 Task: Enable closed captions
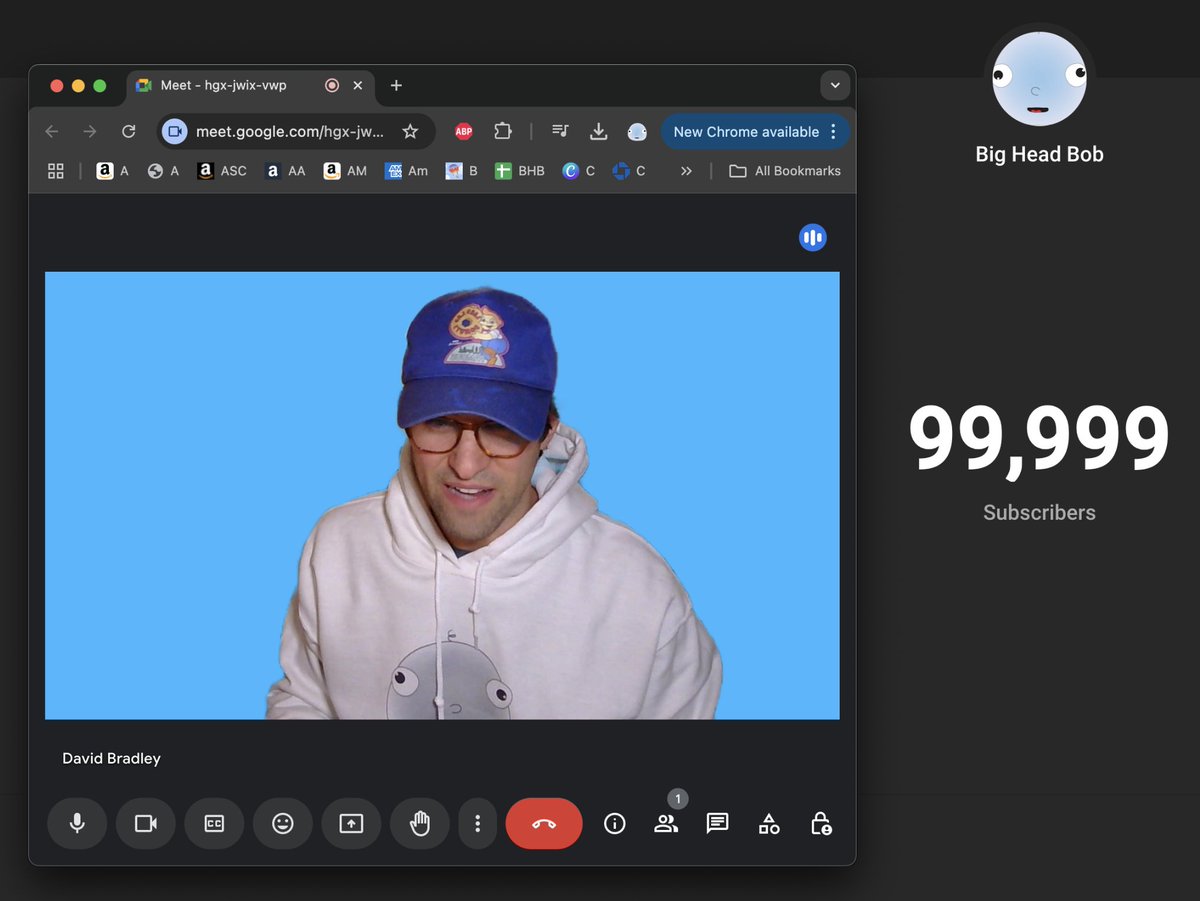click(x=214, y=823)
